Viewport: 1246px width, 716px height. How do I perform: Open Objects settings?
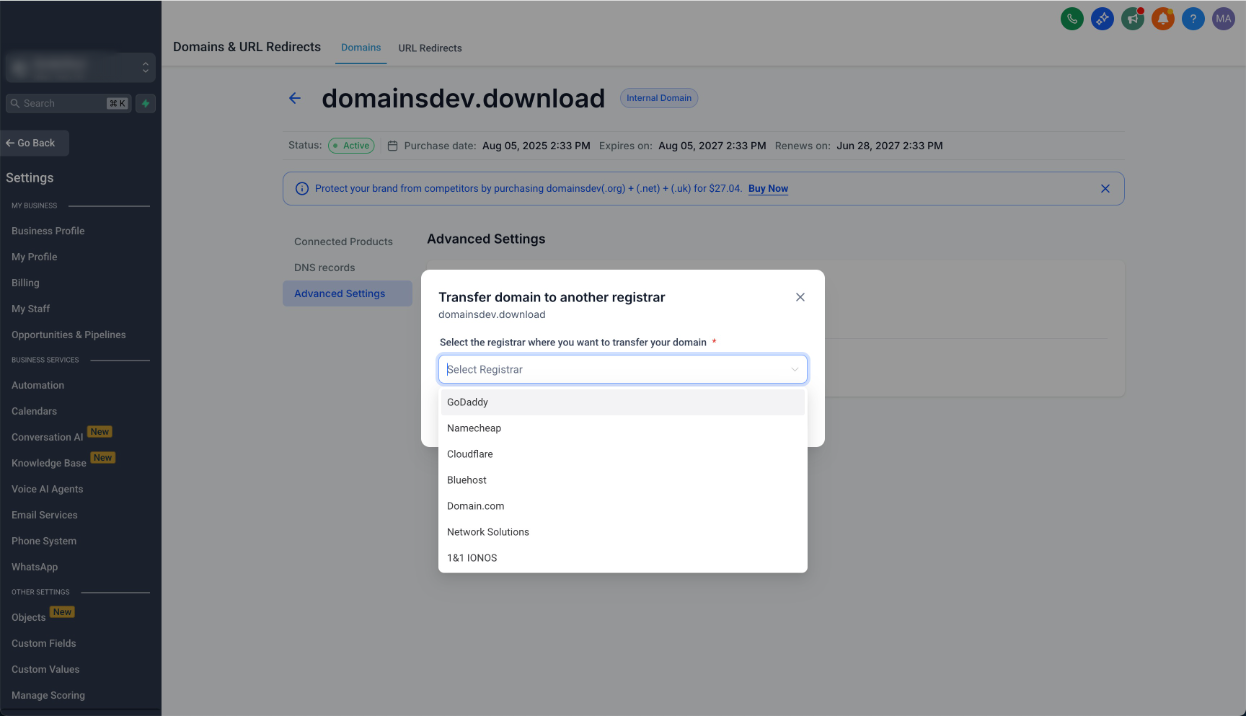28,617
